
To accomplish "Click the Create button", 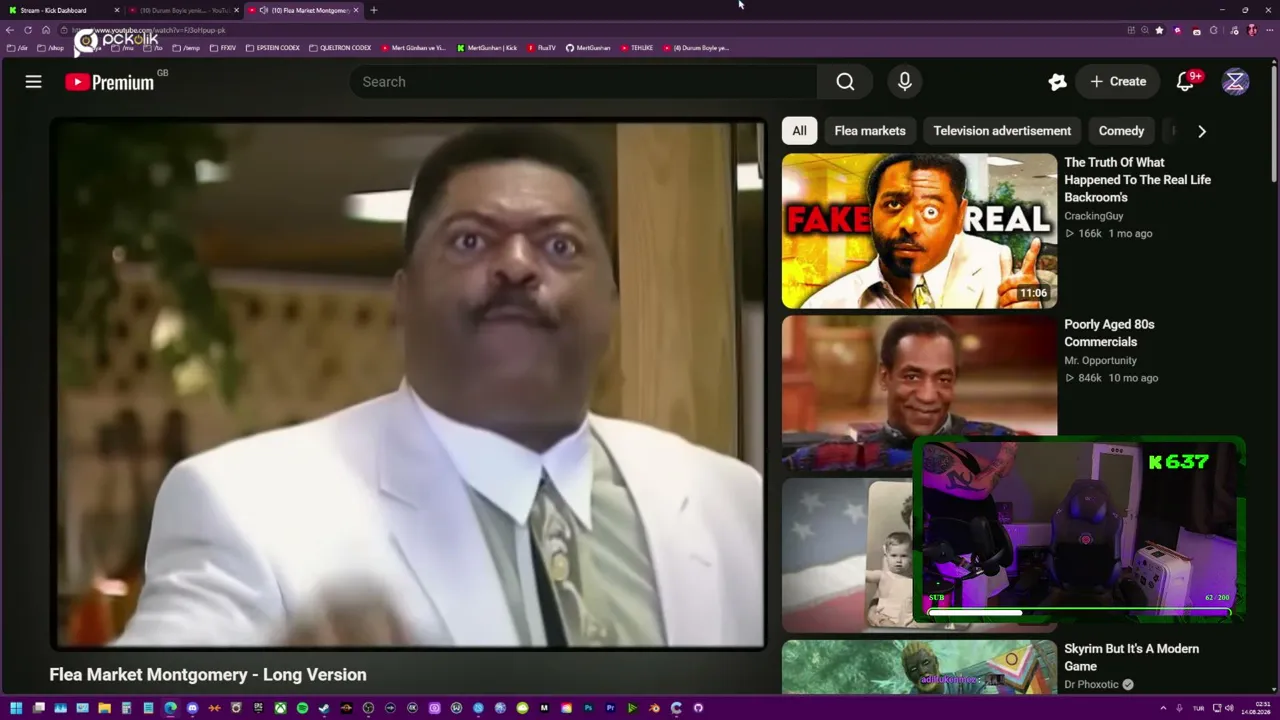I will (1118, 82).
